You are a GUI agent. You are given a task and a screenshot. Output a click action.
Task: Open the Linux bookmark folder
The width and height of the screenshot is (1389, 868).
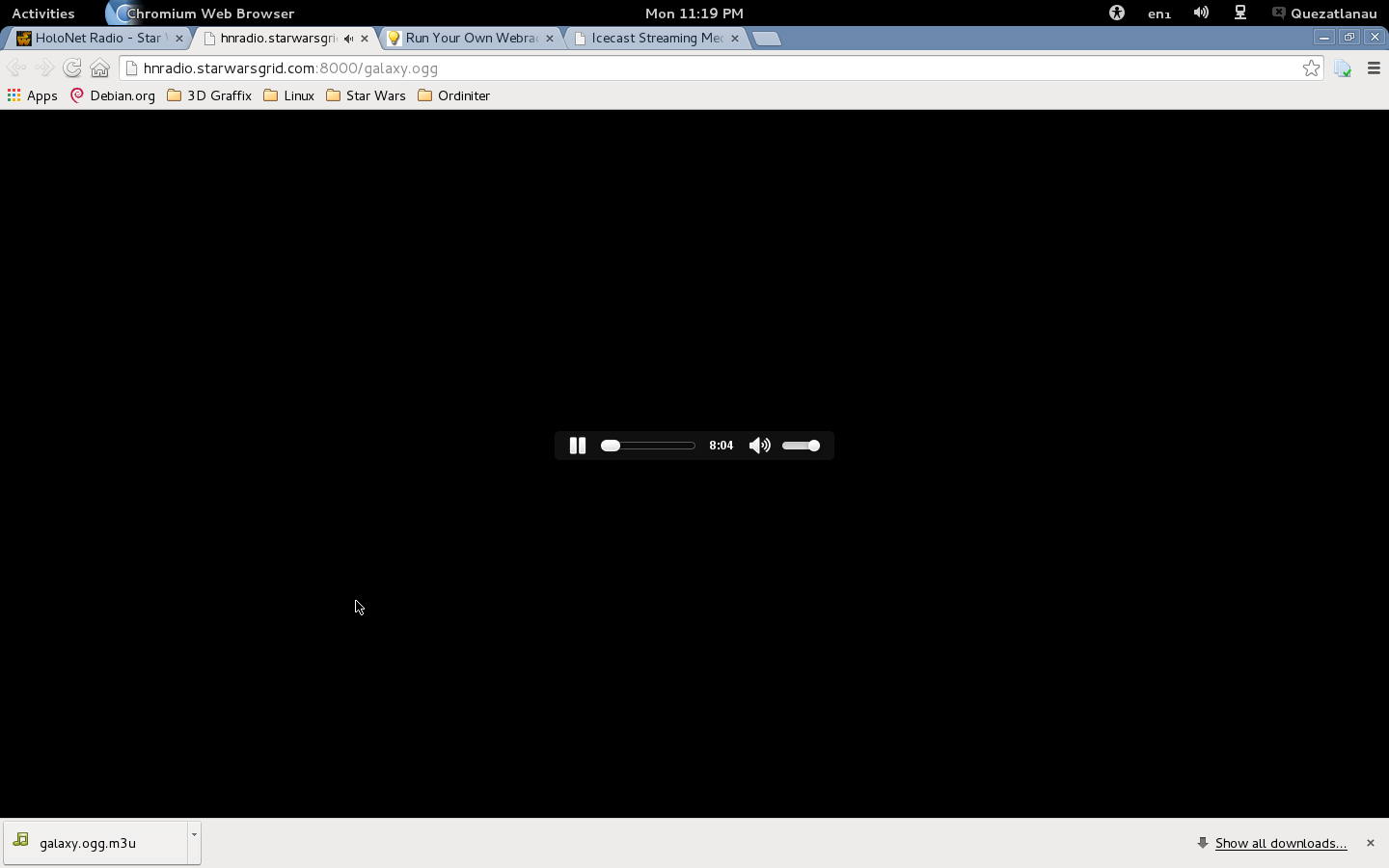click(289, 95)
